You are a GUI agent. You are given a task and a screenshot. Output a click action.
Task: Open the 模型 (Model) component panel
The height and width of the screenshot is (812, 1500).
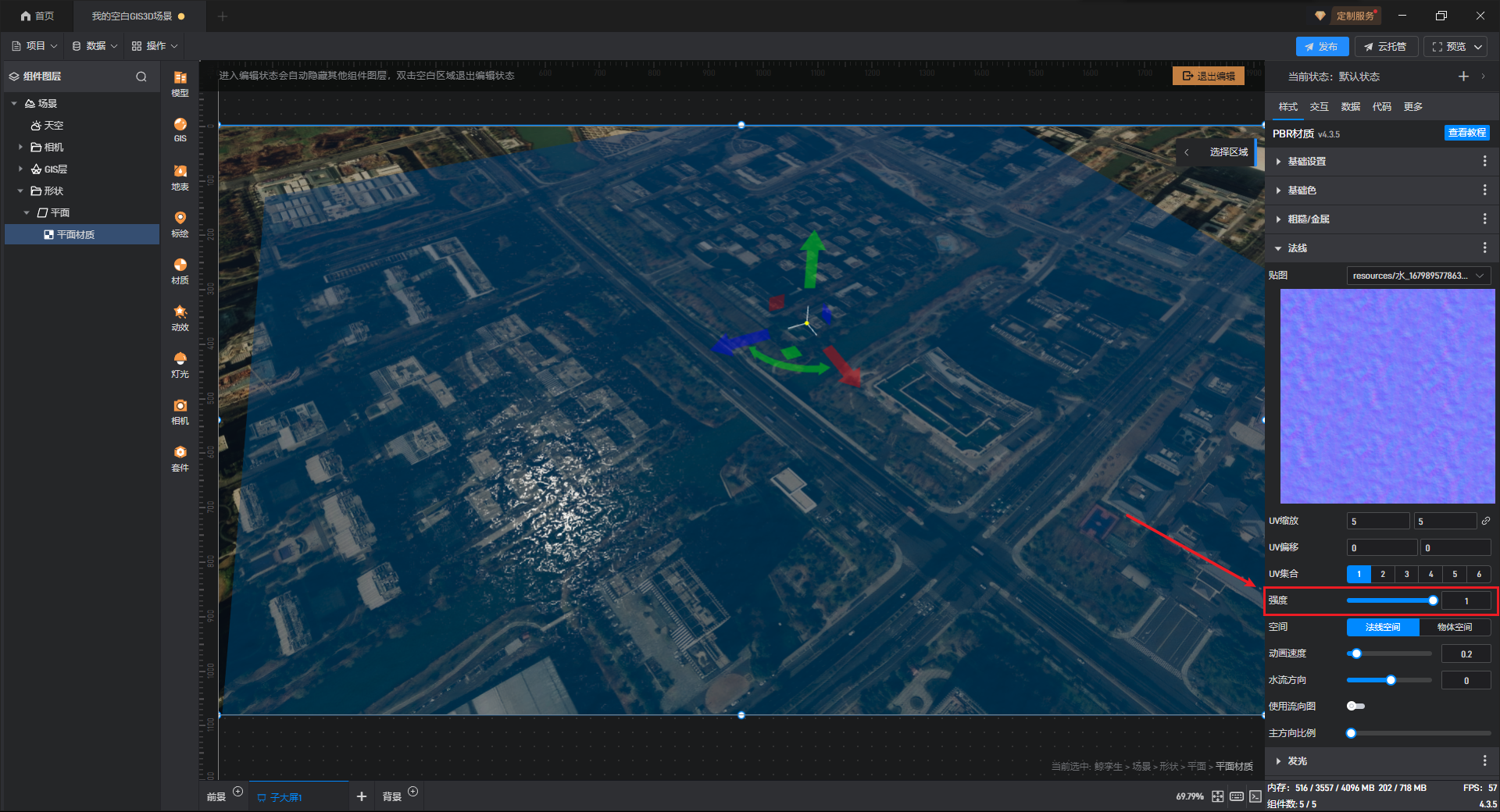[x=180, y=83]
